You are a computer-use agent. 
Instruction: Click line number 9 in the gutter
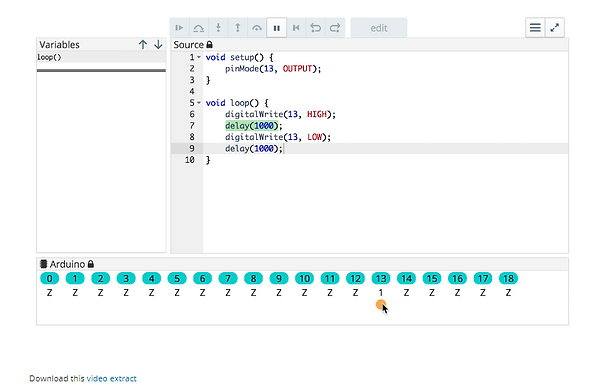192,148
